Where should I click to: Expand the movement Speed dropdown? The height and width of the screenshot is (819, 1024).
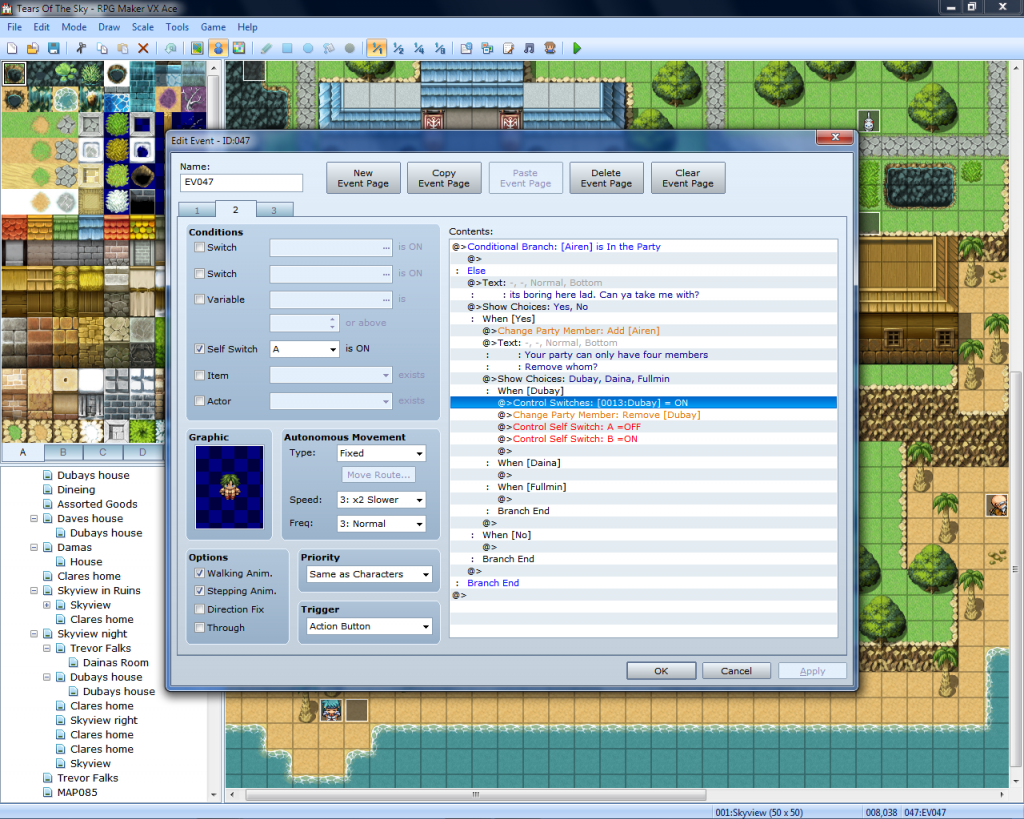pos(380,500)
